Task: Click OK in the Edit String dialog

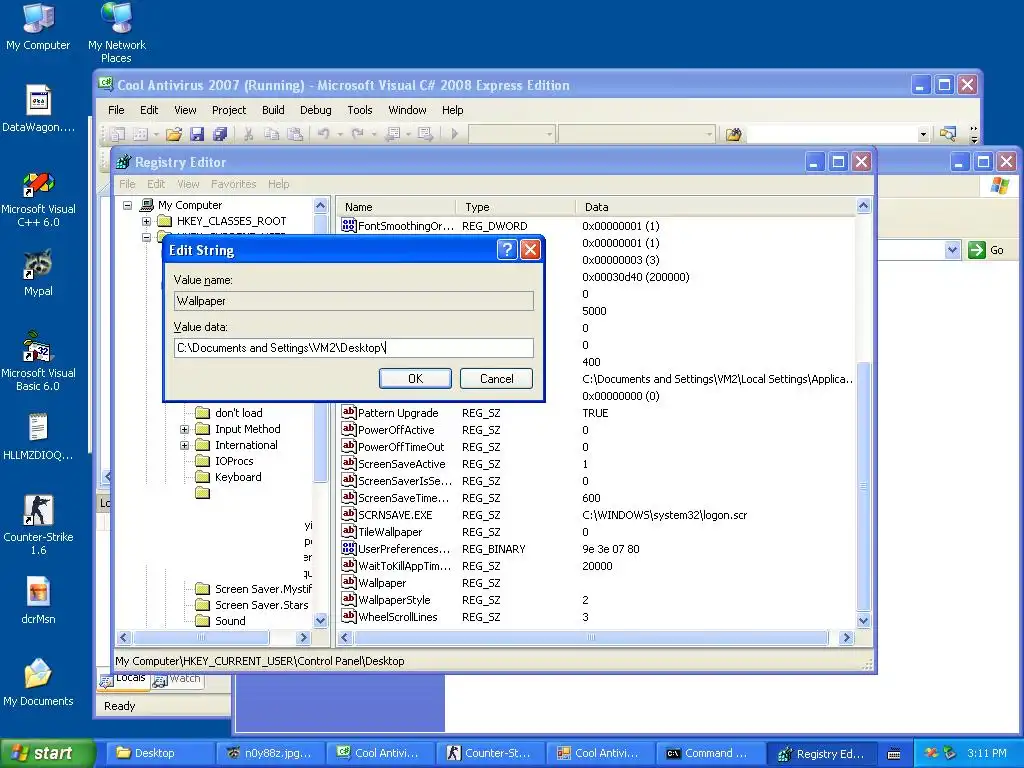Action: (415, 379)
